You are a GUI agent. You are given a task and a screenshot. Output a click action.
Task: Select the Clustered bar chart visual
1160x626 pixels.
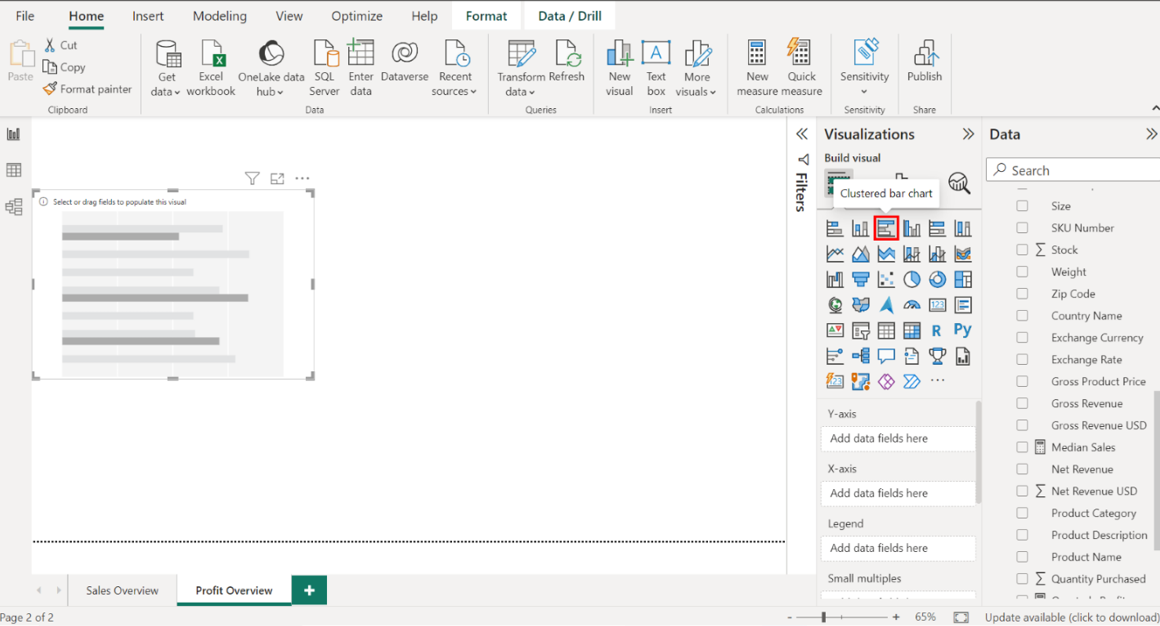coord(886,229)
